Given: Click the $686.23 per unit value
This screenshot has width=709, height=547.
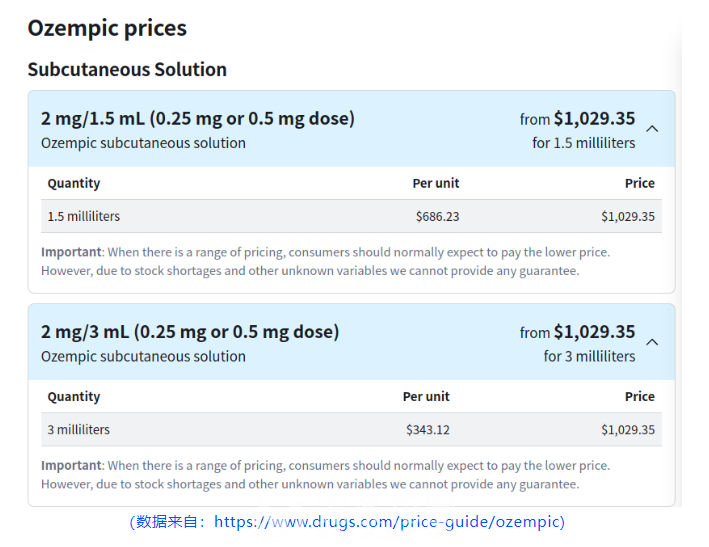Looking at the screenshot, I should tap(437, 216).
